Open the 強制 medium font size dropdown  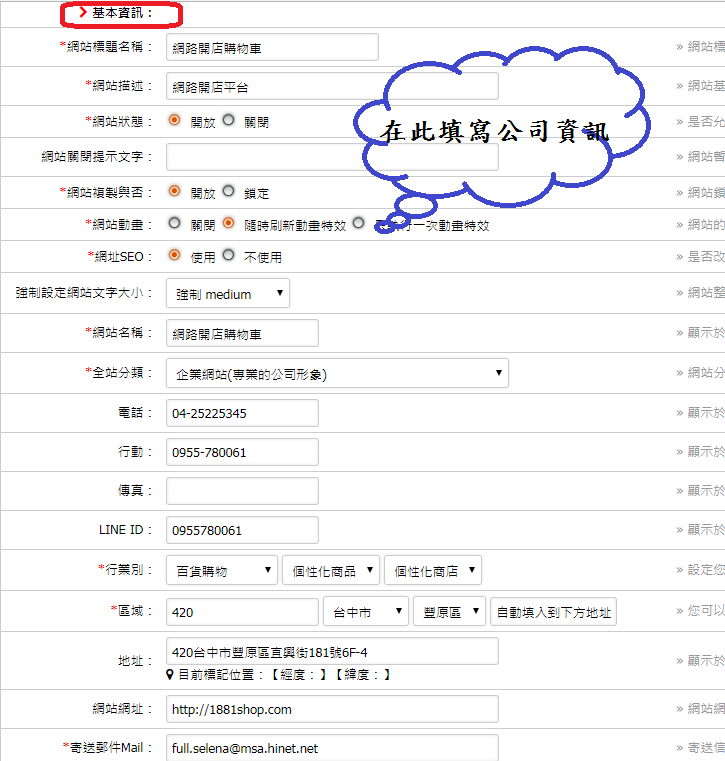pos(228,294)
